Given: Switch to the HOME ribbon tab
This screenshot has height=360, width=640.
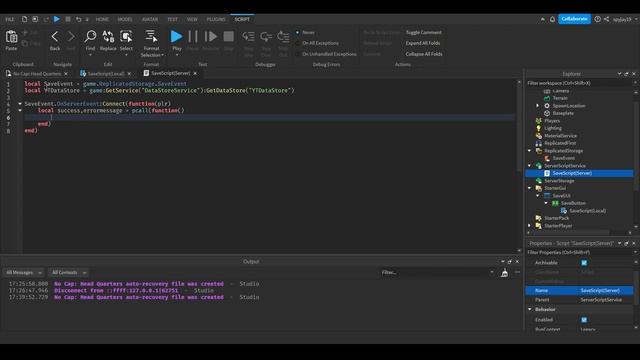Looking at the screenshot, I should [x=102, y=19].
